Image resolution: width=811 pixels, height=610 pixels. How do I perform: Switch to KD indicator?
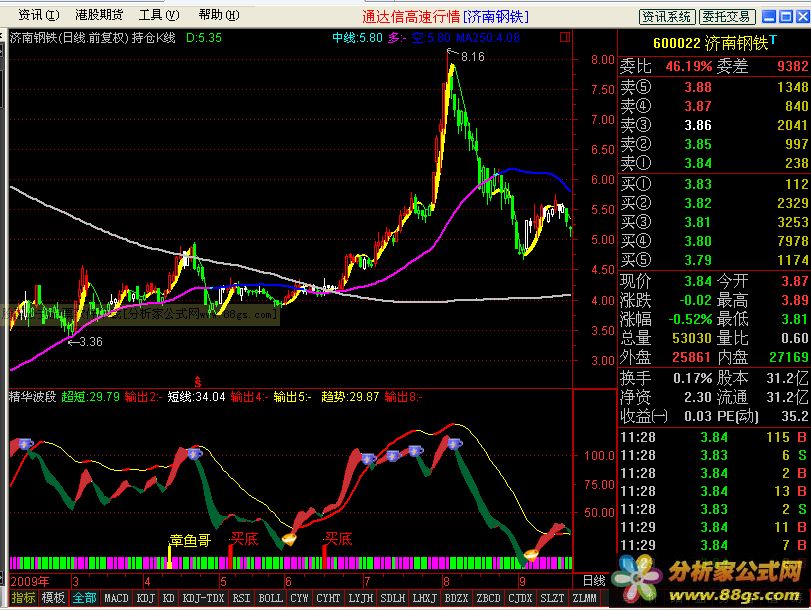(169, 598)
